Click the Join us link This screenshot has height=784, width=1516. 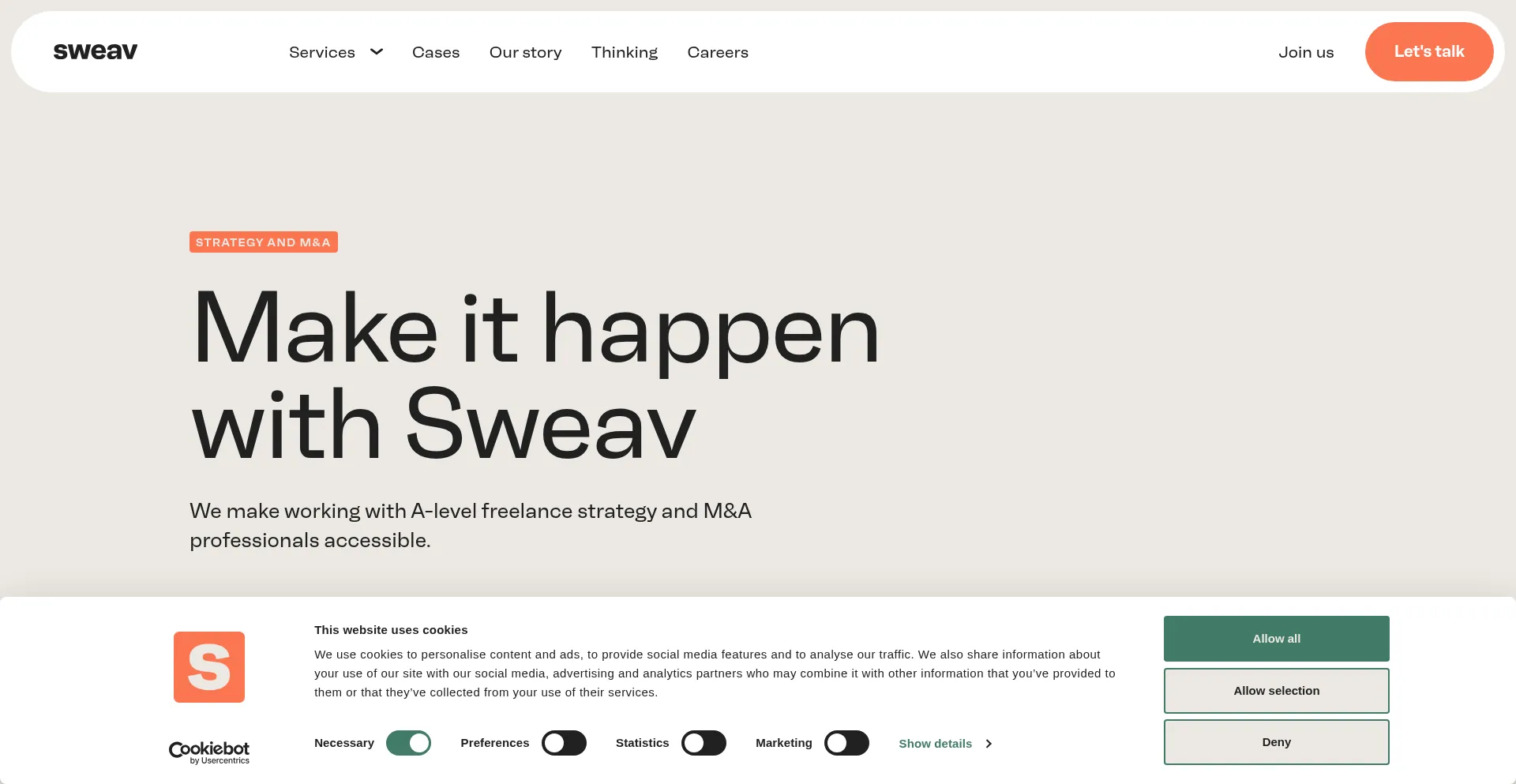[x=1306, y=52]
